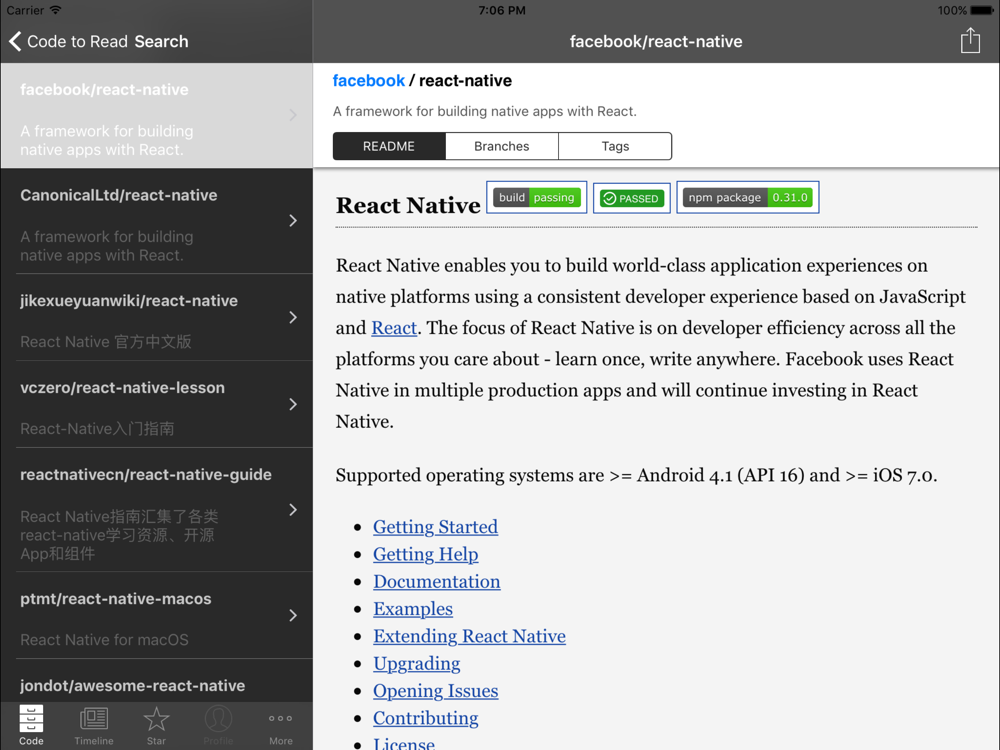Viewport: 1000px width, 750px height.
Task: Expand CanonicalLtd/react-native chevron
Action: tap(293, 220)
